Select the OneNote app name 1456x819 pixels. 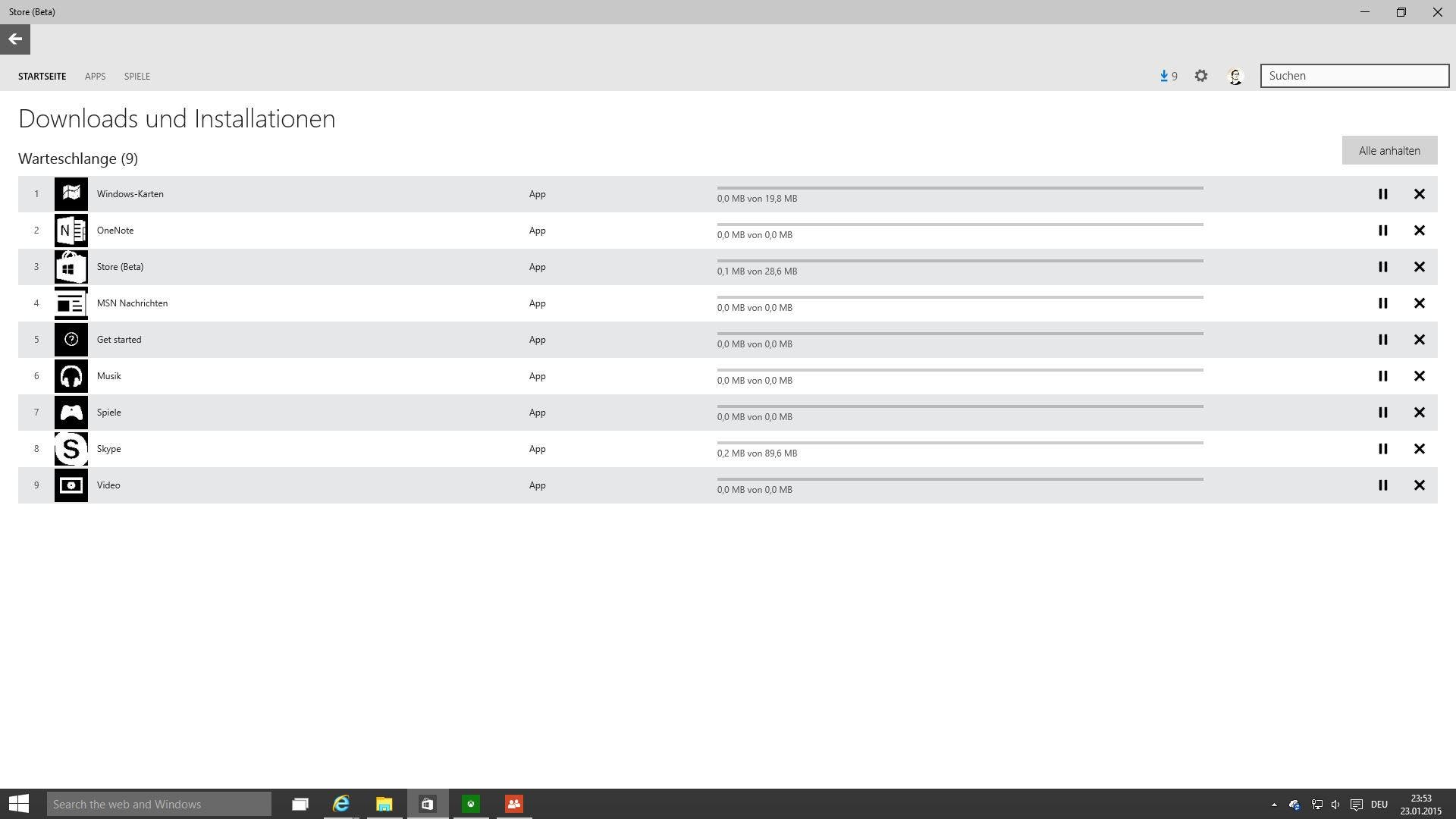115,231
